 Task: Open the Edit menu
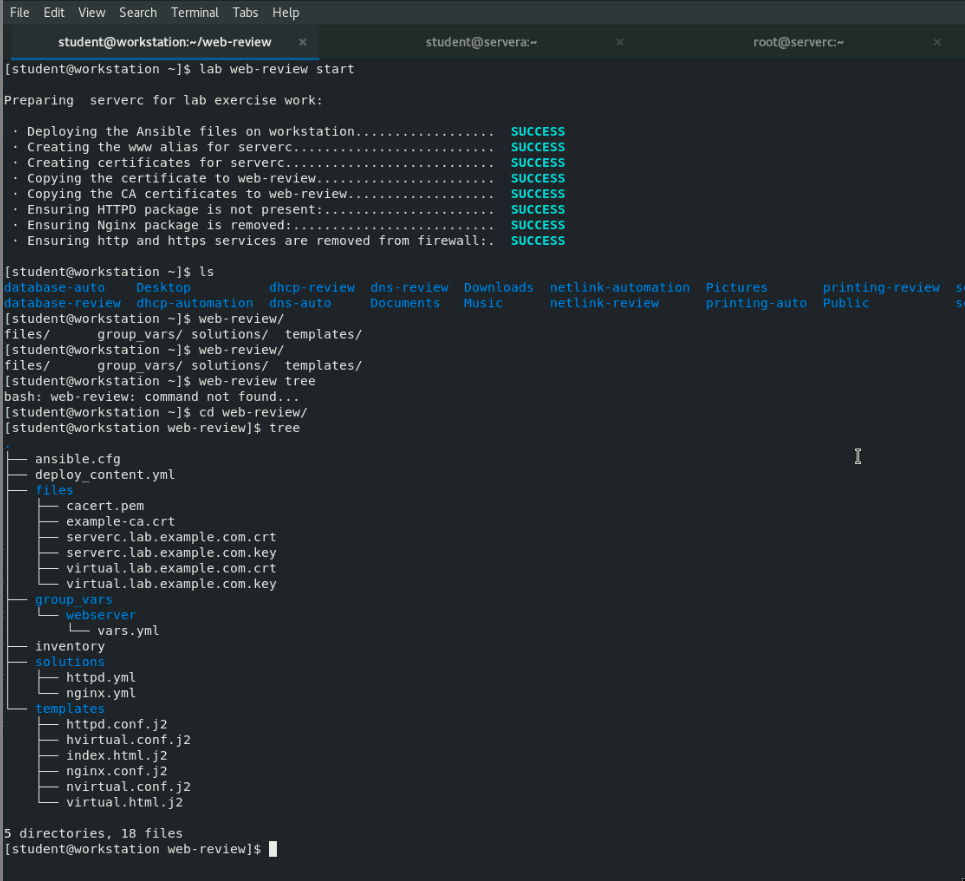click(x=54, y=12)
